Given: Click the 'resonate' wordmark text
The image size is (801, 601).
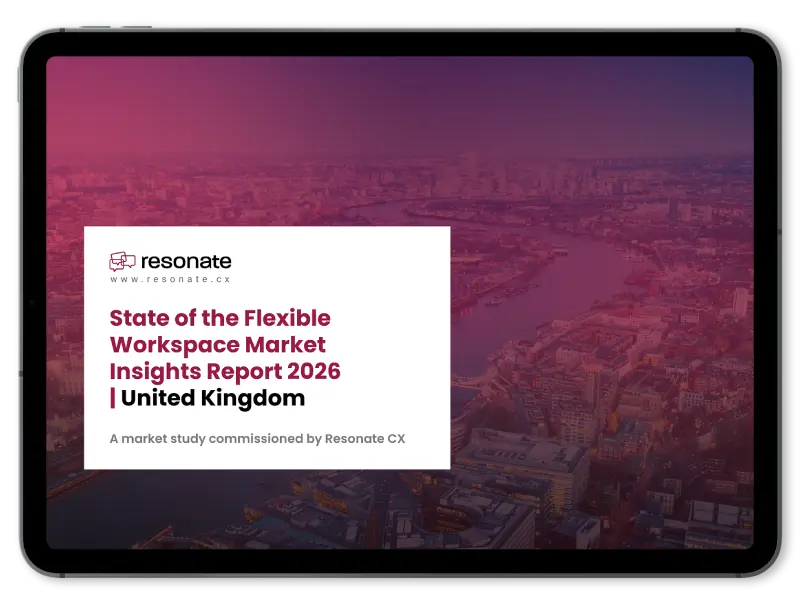Looking at the screenshot, I should 186,261.
